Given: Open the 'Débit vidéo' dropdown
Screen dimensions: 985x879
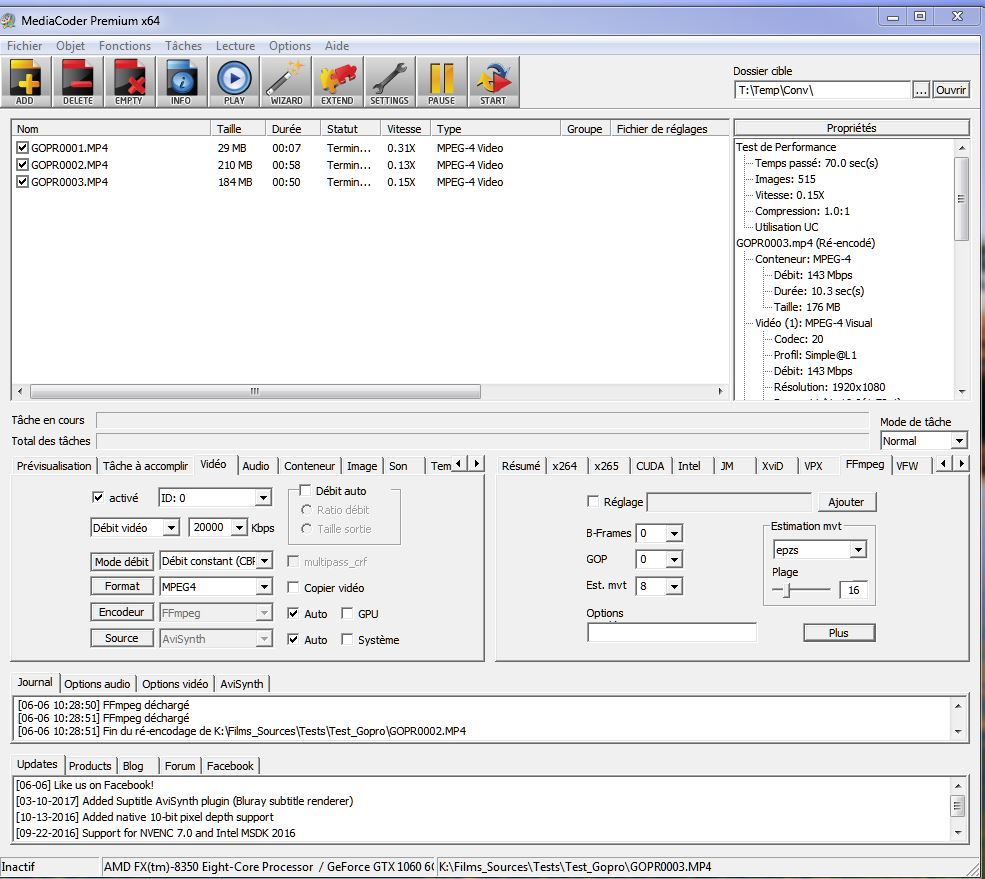Looking at the screenshot, I should 171,528.
